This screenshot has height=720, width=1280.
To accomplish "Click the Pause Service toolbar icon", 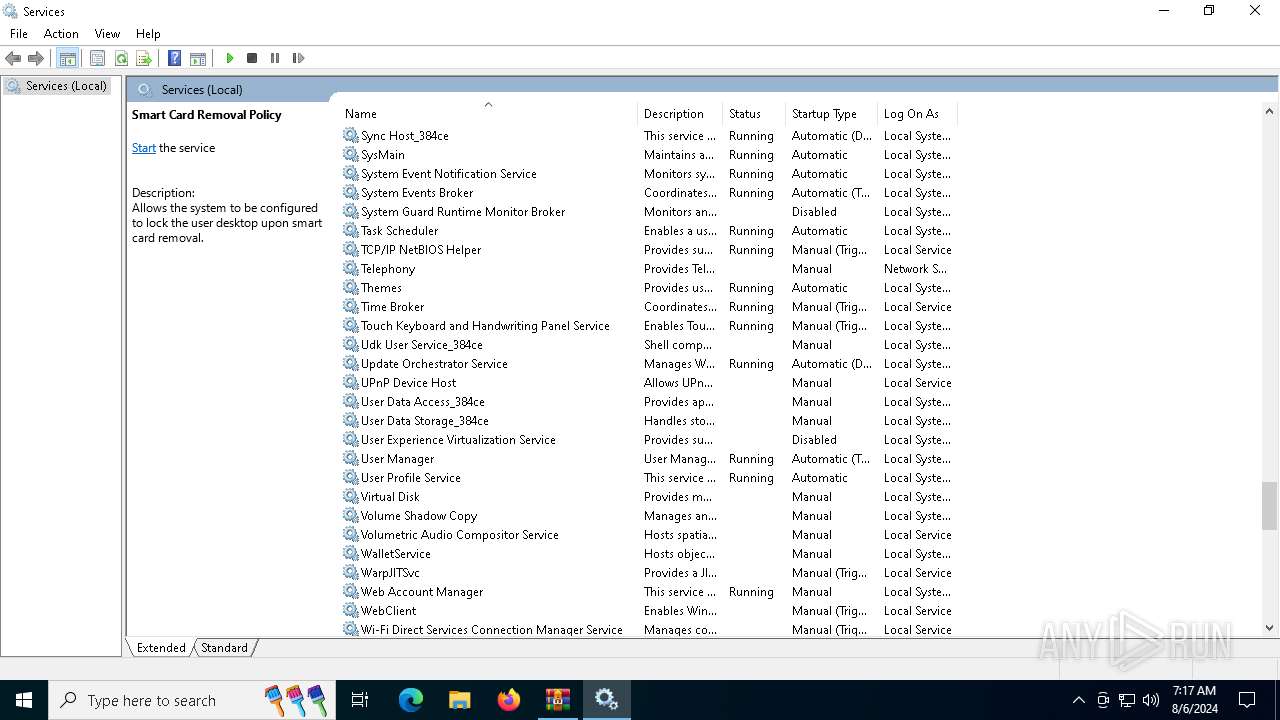I will point(275,58).
